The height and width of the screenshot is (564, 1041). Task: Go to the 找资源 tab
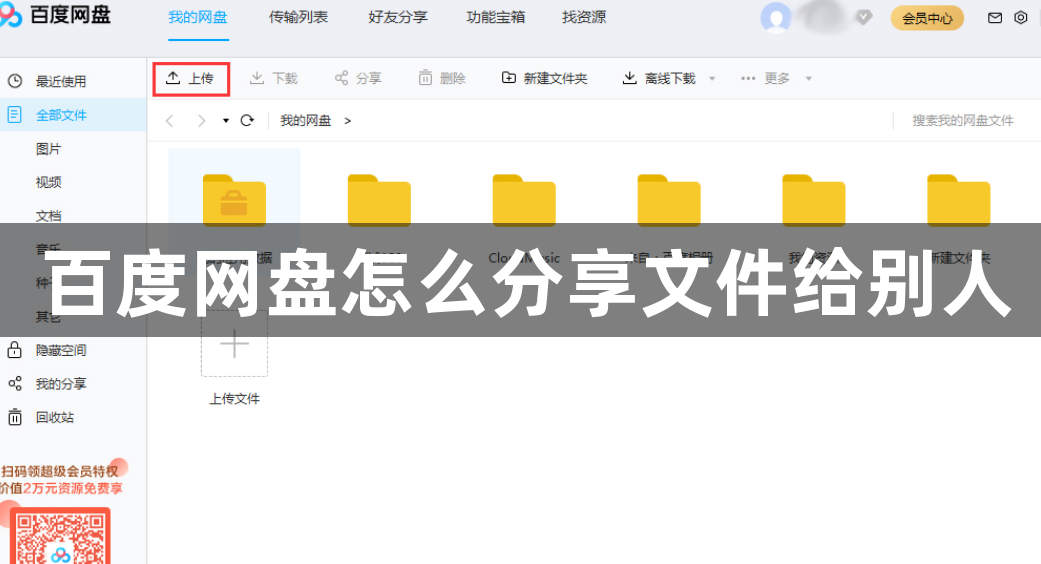click(584, 17)
